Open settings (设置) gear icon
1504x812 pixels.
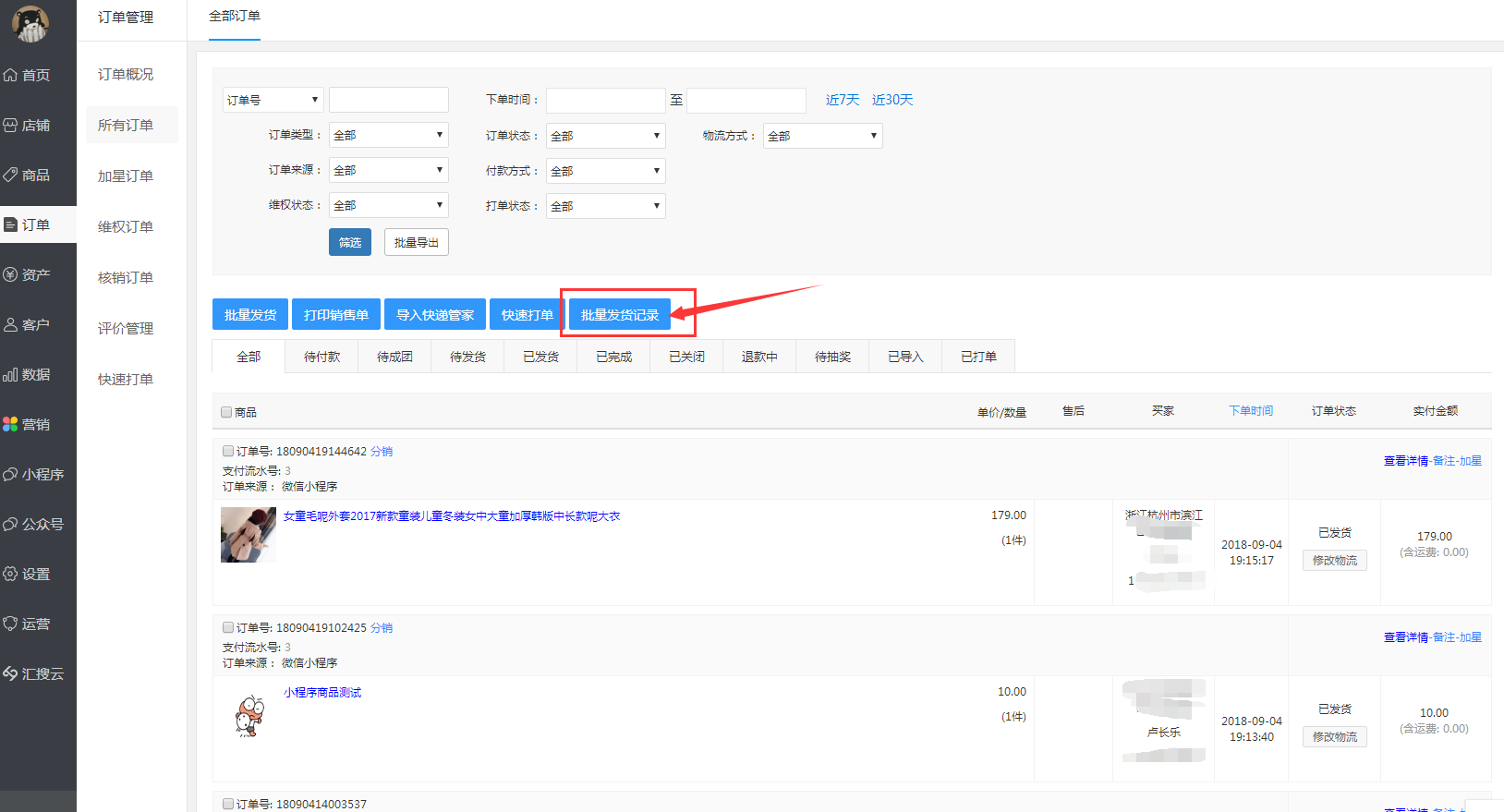[11, 574]
